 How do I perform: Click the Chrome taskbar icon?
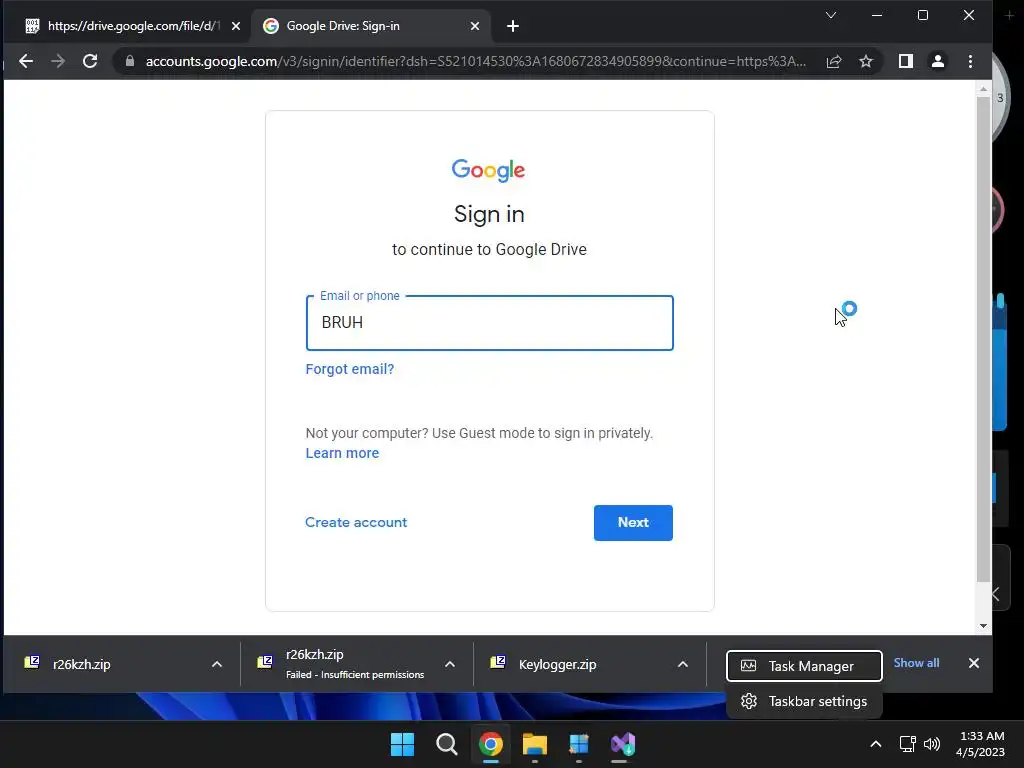tap(490, 744)
